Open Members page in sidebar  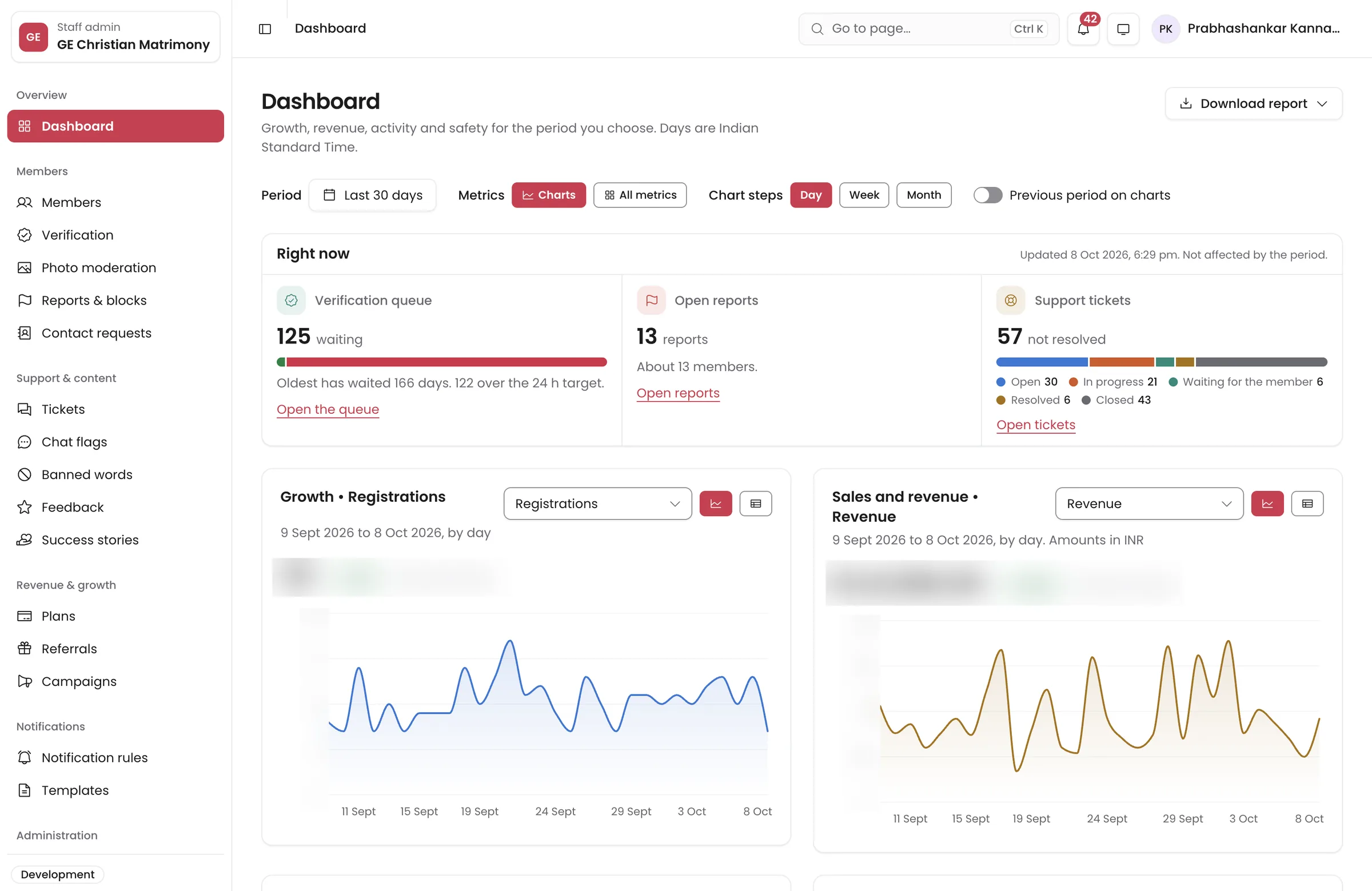115,202
